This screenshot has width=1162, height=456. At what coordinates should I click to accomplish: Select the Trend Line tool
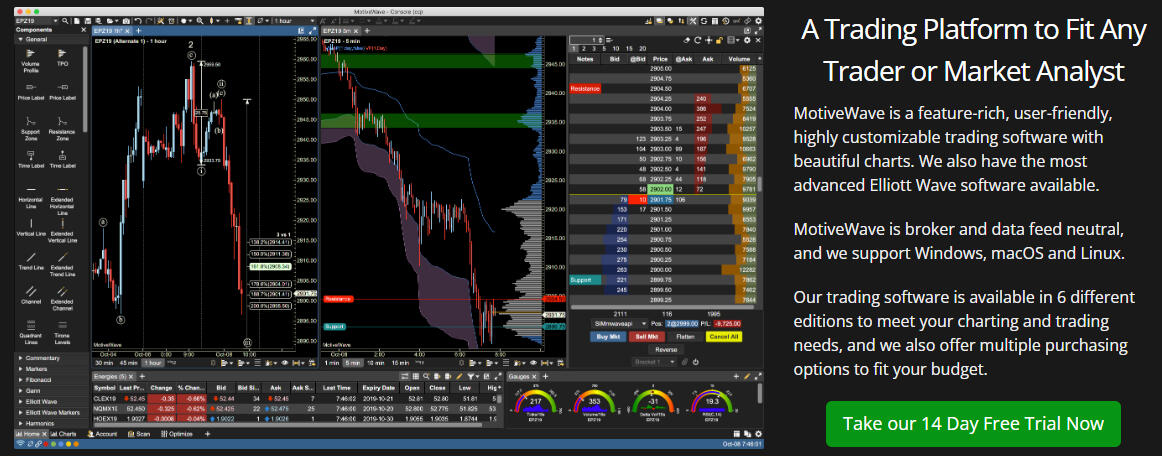(x=30, y=260)
